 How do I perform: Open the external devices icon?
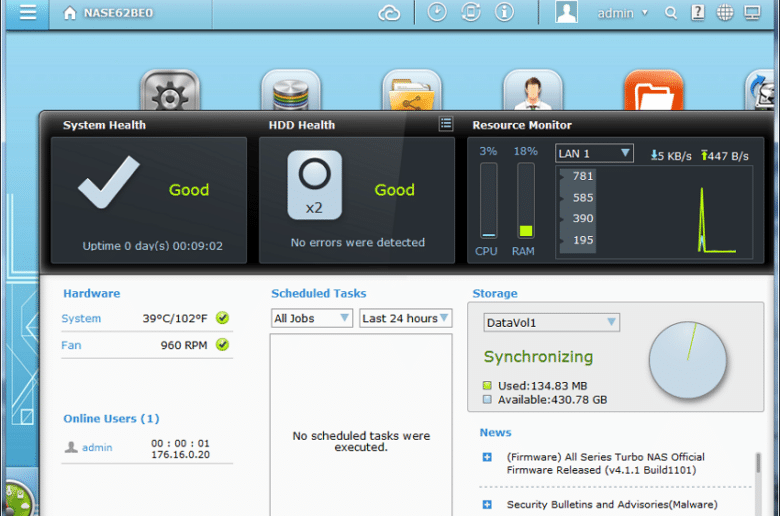pos(471,12)
